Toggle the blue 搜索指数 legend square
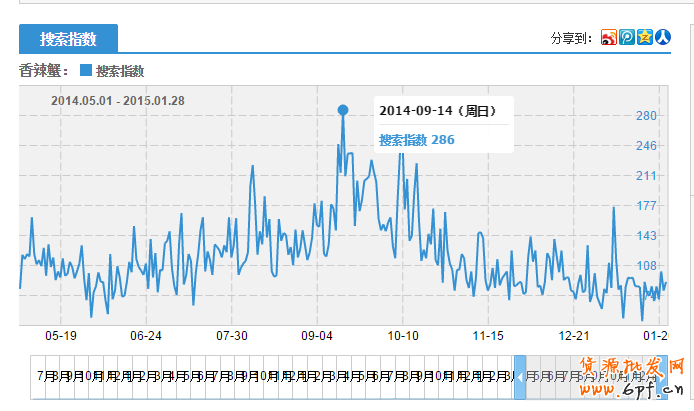 85,71
